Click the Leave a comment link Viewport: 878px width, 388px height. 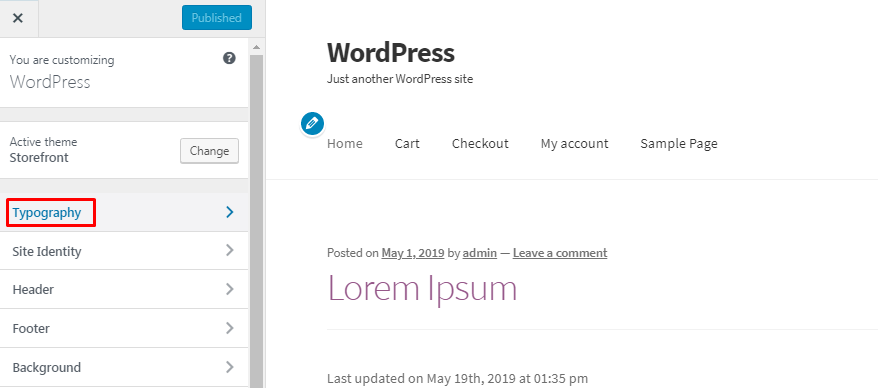(x=560, y=253)
